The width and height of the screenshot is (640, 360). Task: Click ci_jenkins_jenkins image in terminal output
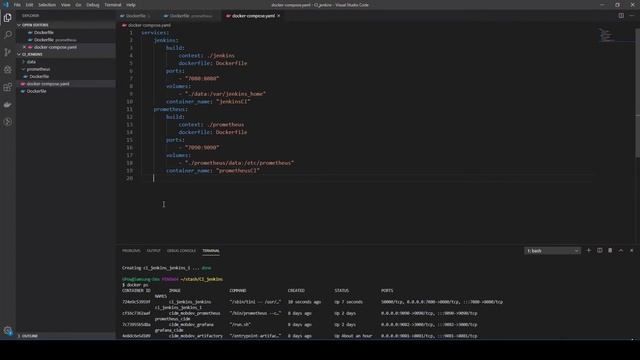pyautogui.click(x=190, y=302)
